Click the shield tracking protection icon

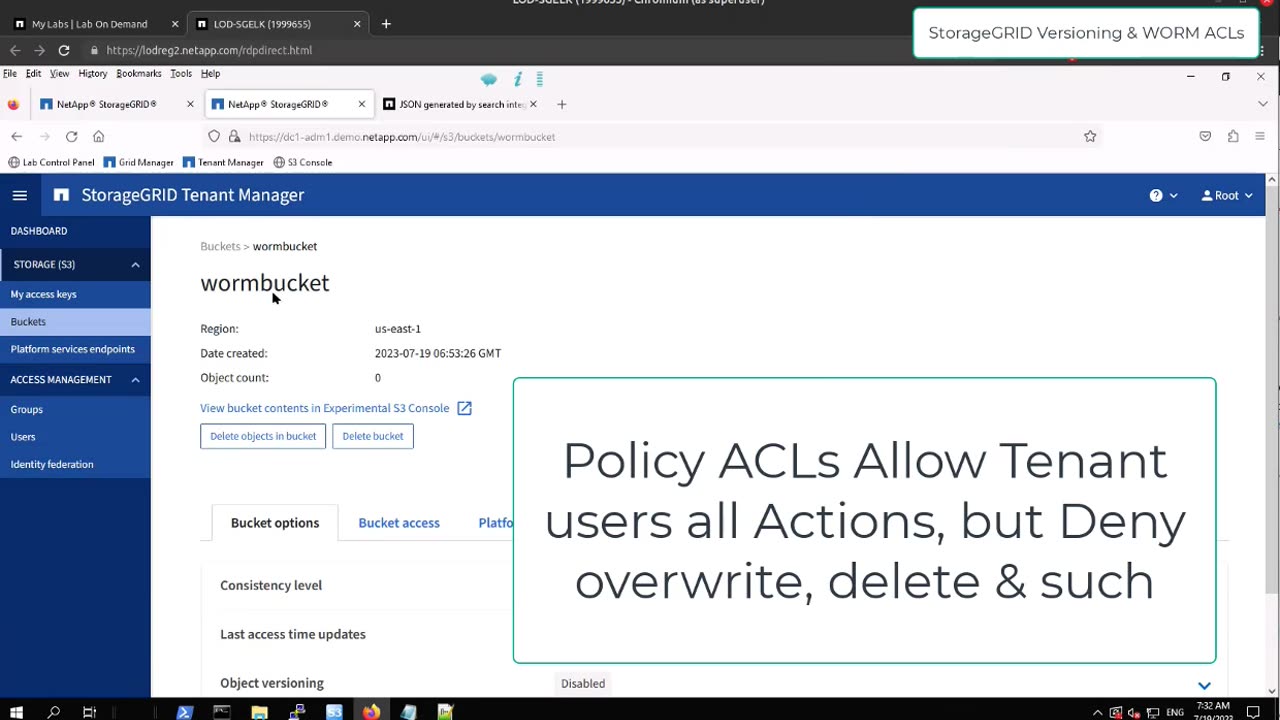[214, 137]
